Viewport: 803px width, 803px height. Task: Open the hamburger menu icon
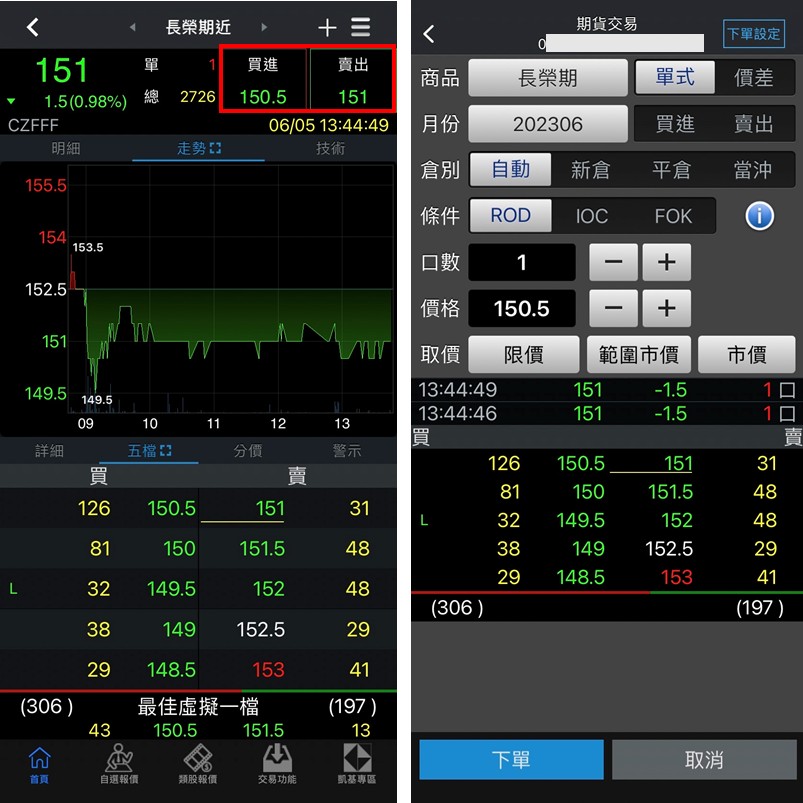[361, 28]
